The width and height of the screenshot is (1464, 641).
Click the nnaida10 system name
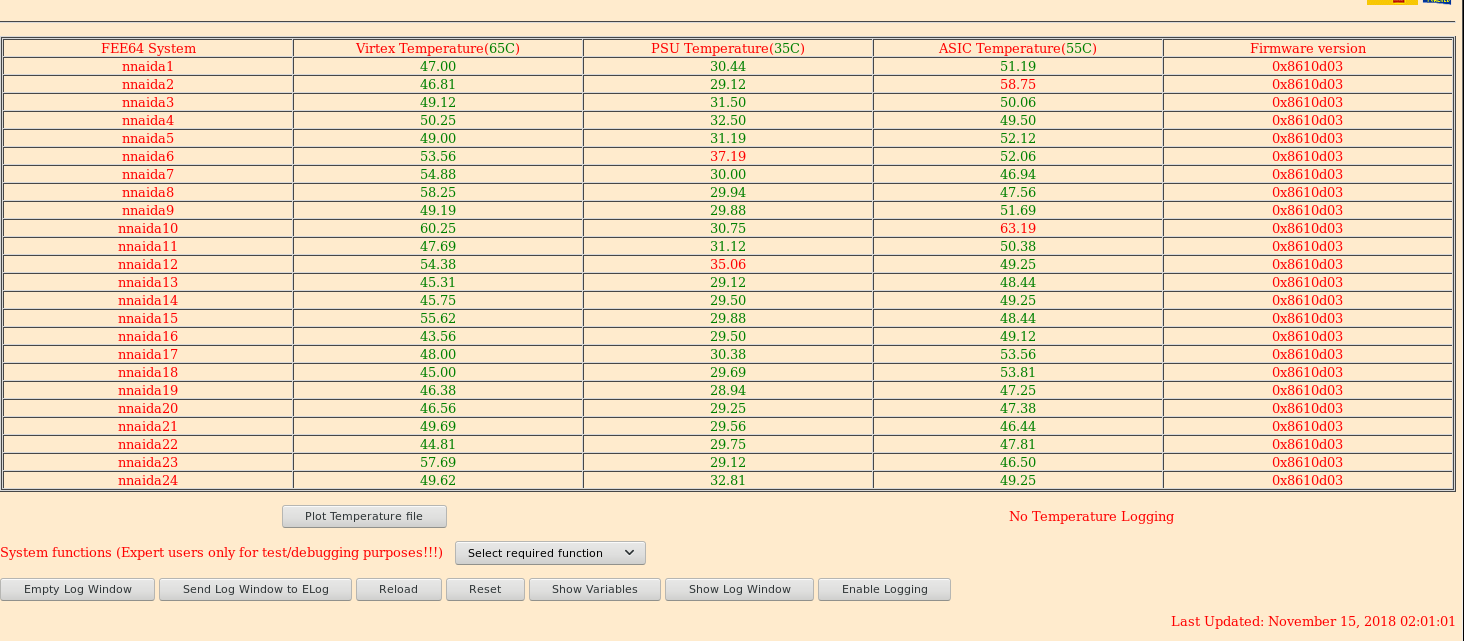148,228
